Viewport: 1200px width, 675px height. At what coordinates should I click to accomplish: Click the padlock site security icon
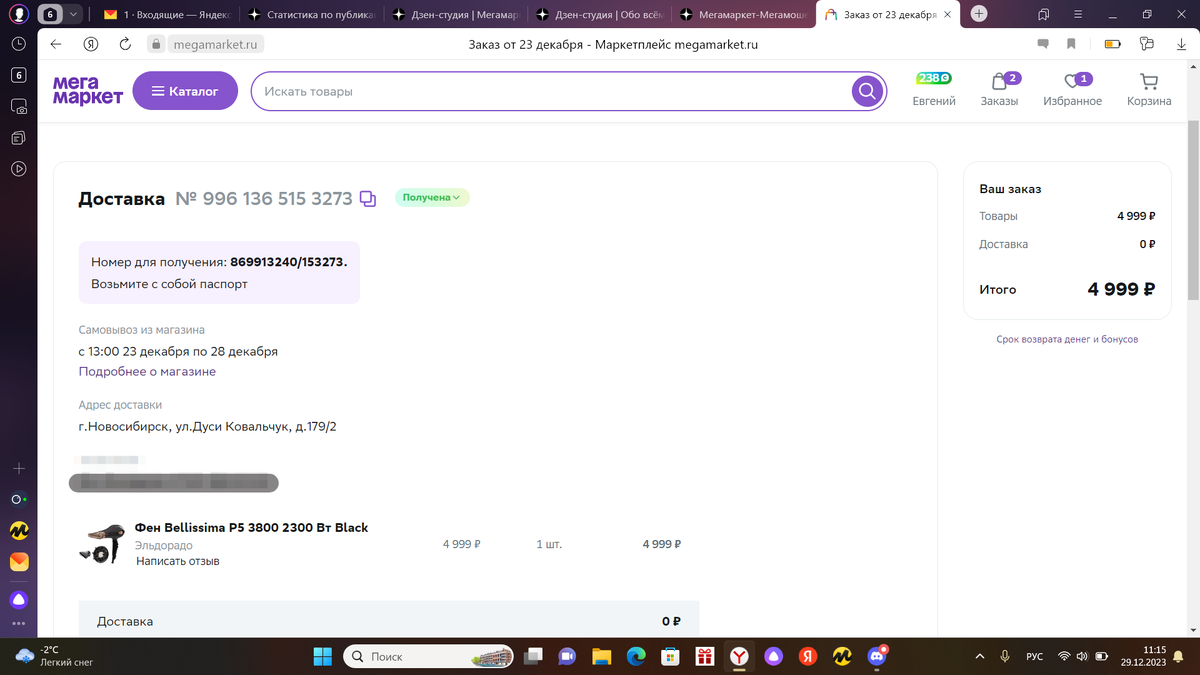pos(155,44)
